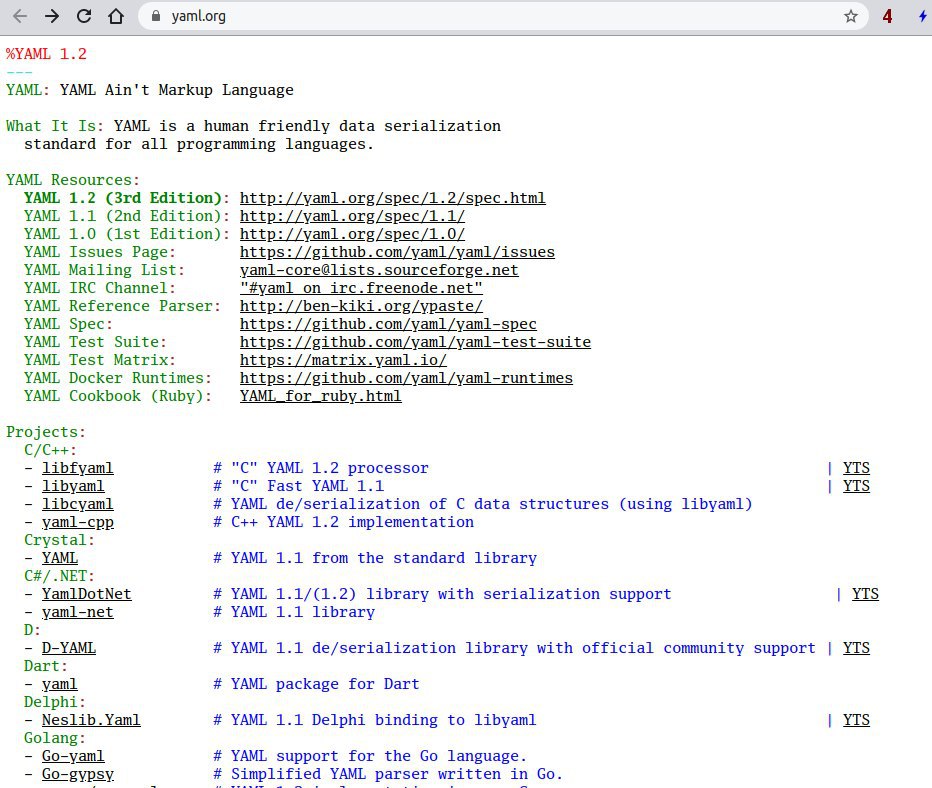Viewport: 932px width, 788px height.
Task: Open the ben-kiki.org/ypaste reference parser link
Action: [361, 306]
